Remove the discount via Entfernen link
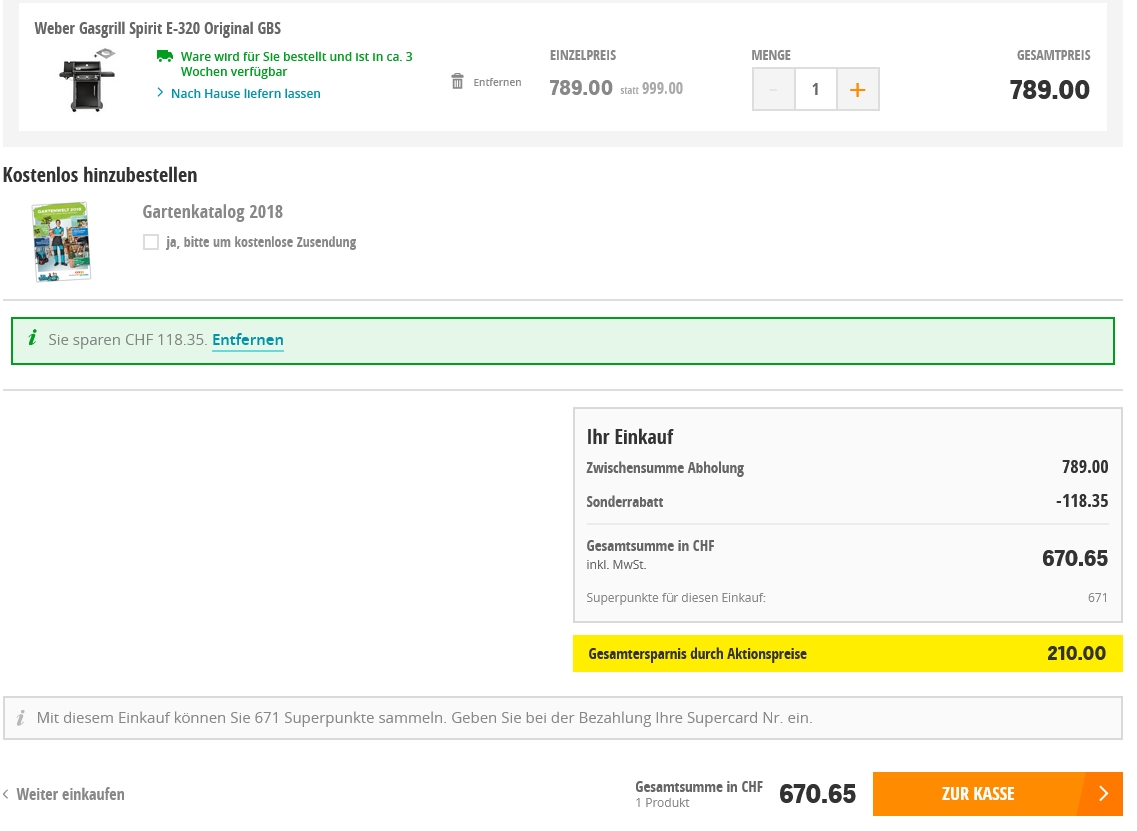The width and height of the screenshot is (1137, 831). (x=247, y=340)
